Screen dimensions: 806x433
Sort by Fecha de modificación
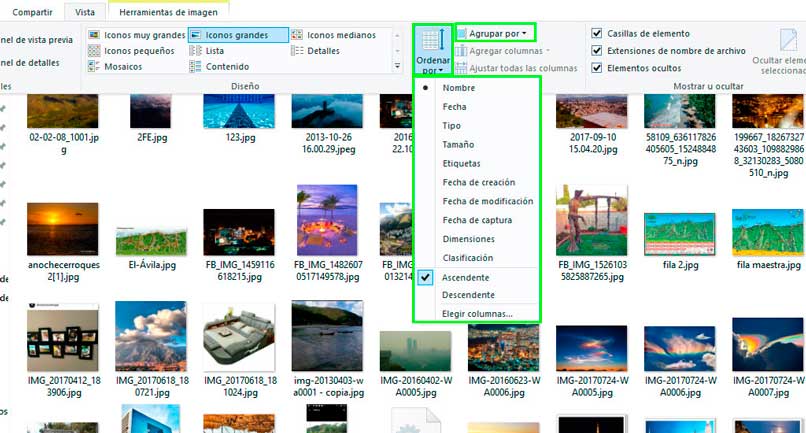click(x=488, y=201)
